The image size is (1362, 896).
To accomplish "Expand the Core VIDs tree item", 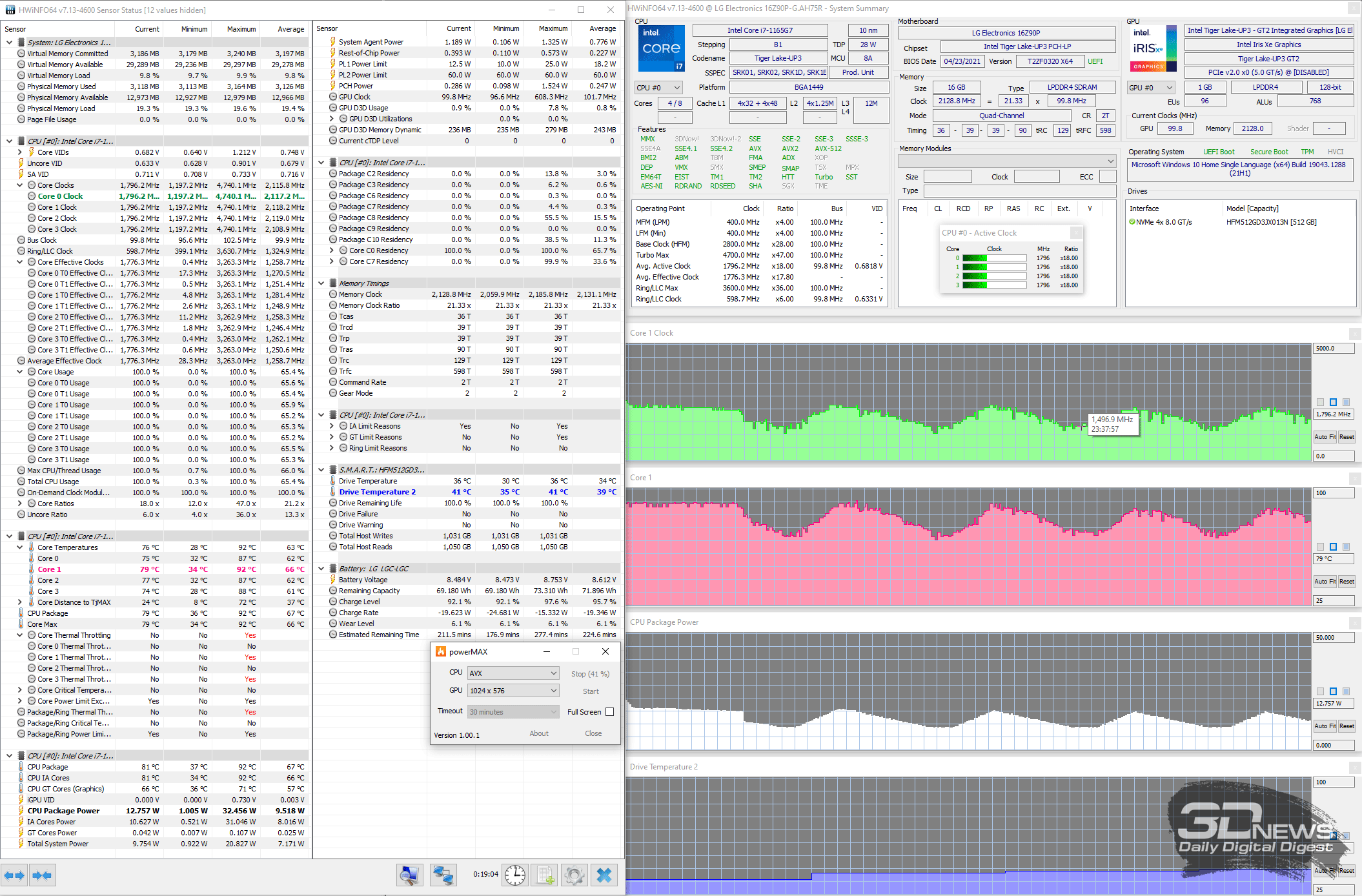I will click(20, 152).
